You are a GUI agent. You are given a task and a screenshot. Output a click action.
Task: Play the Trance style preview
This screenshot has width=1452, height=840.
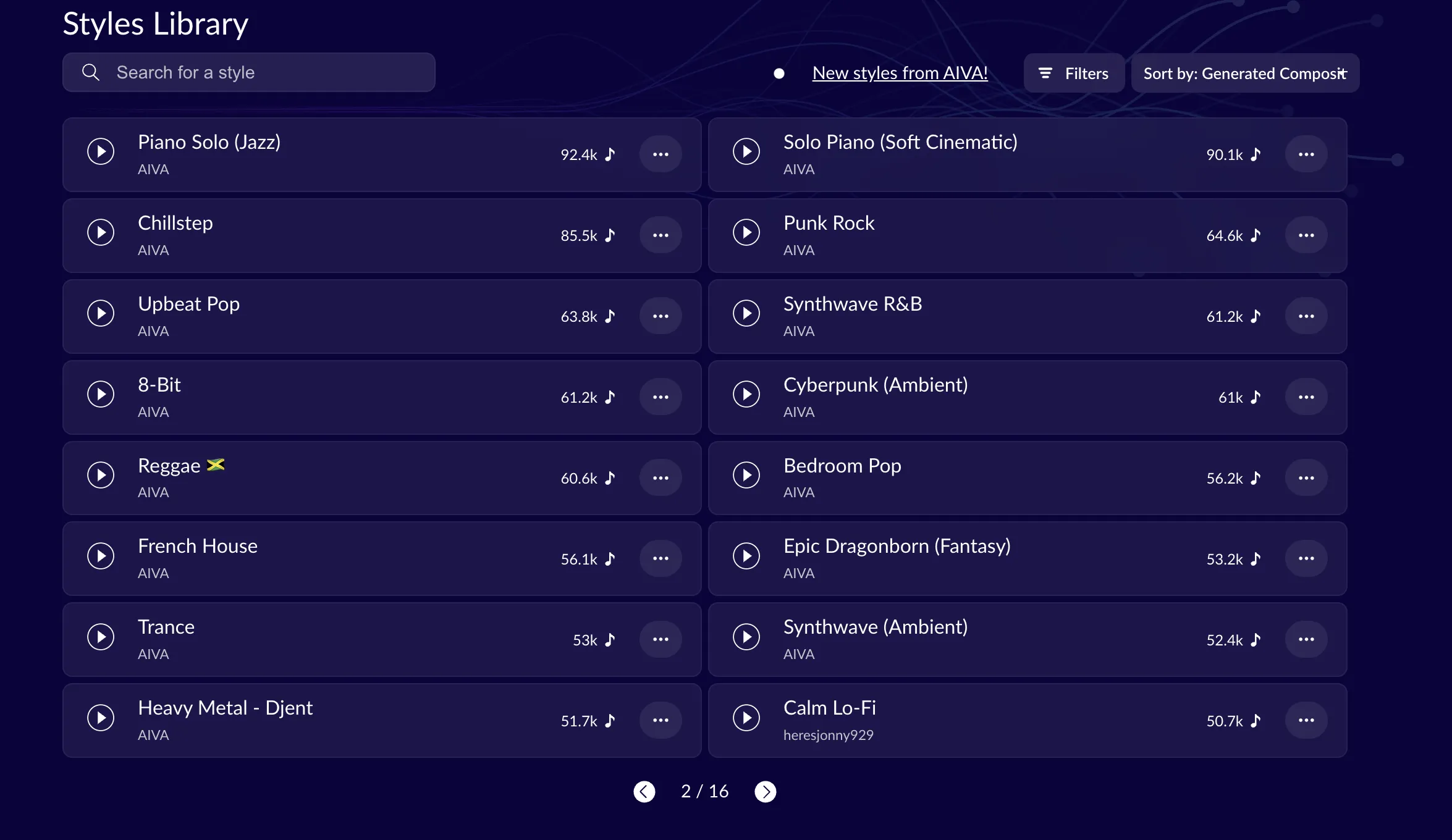click(101, 637)
